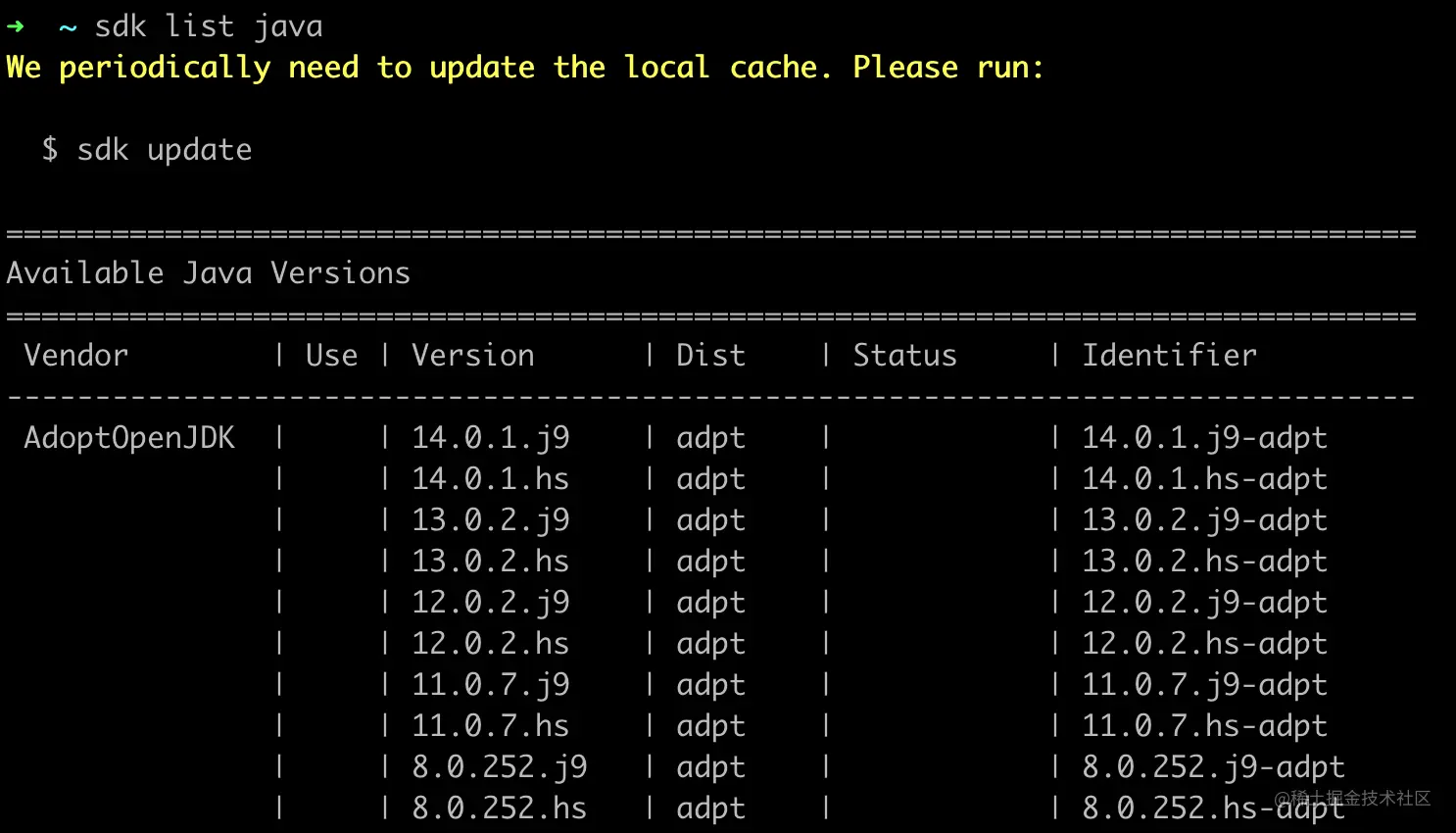Image resolution: width=1456 pixels, height=833 pixels.
Task: Click identifier '8.0.252.j9-adpt'
Action: pyautogui.click(x=1214, y=766)
